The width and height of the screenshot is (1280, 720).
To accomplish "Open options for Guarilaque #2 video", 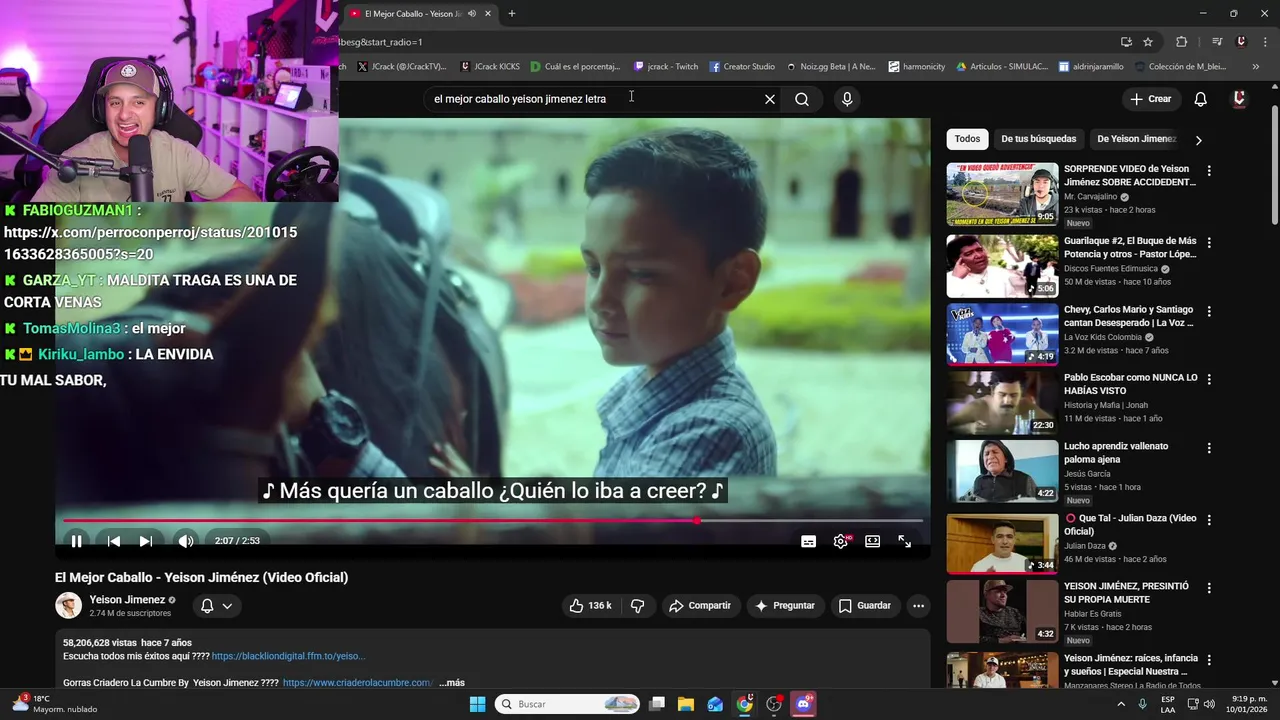I will click(x=1209, y=243).
